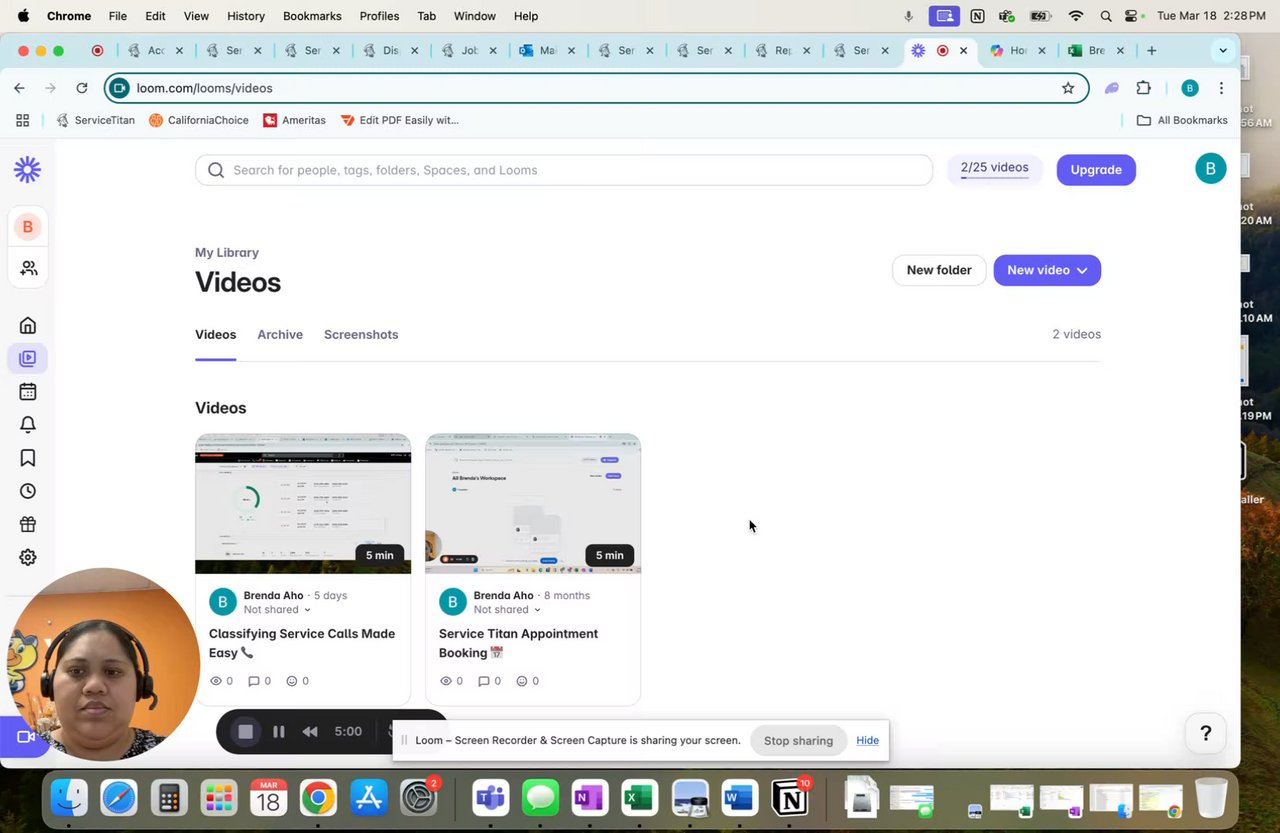1280x833 pixels.
Task: Open the Loom logo home icon
Action: click(x=27, y=170)
